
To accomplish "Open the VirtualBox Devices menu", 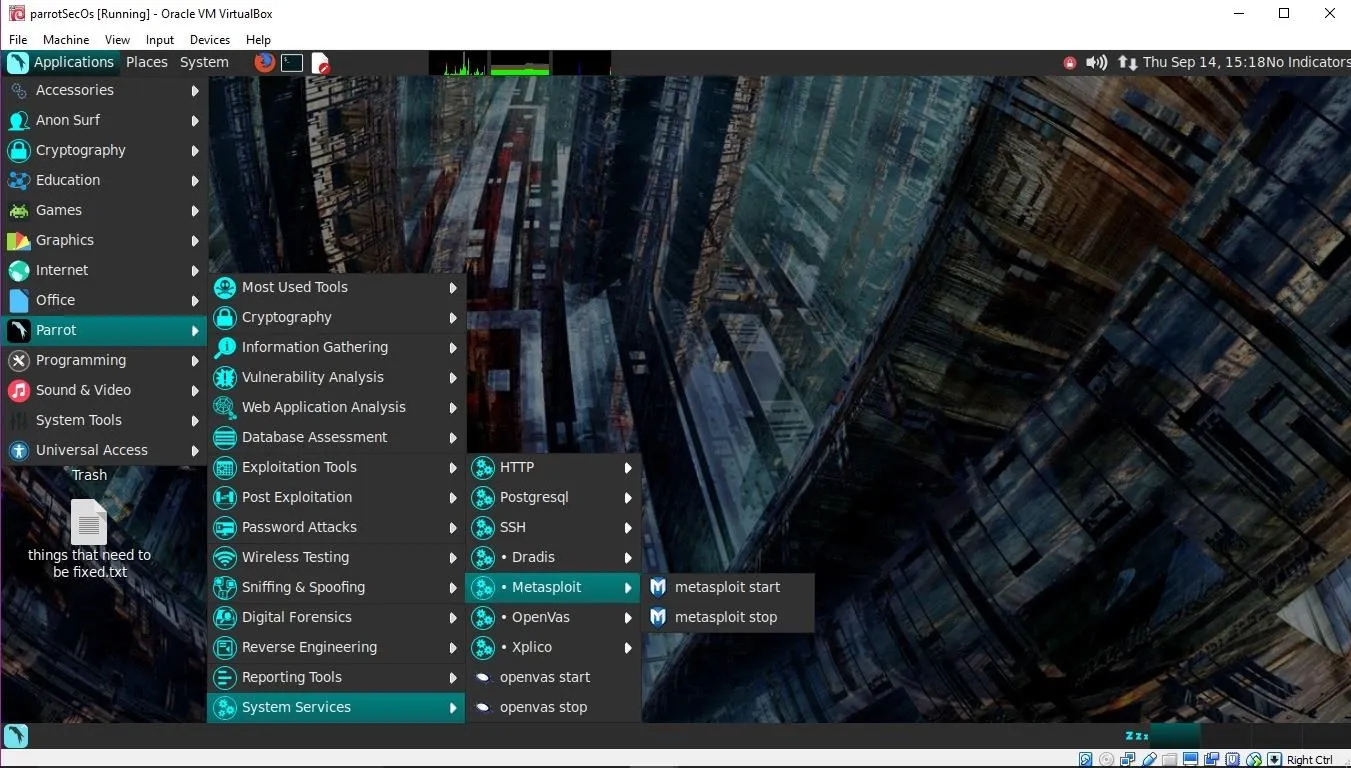I will tap(210, 40).
